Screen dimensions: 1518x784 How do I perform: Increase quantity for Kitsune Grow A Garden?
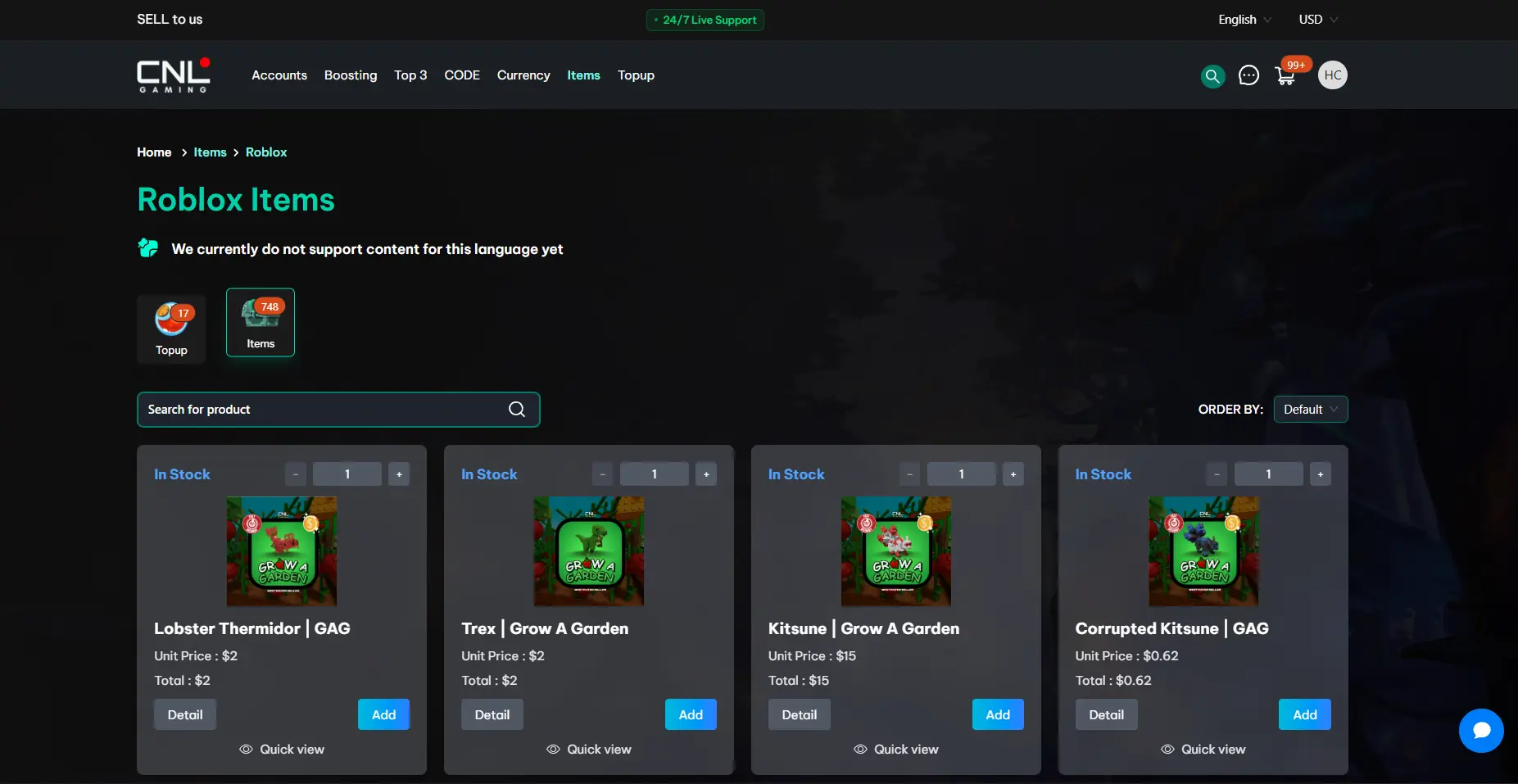pos(1013,474)
